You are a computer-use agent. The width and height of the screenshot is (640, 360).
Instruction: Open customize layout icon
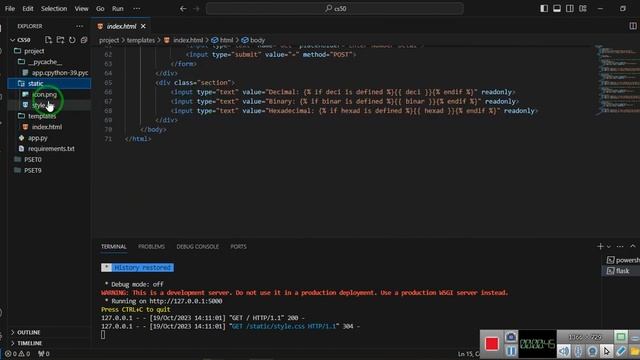coord(583,8)
